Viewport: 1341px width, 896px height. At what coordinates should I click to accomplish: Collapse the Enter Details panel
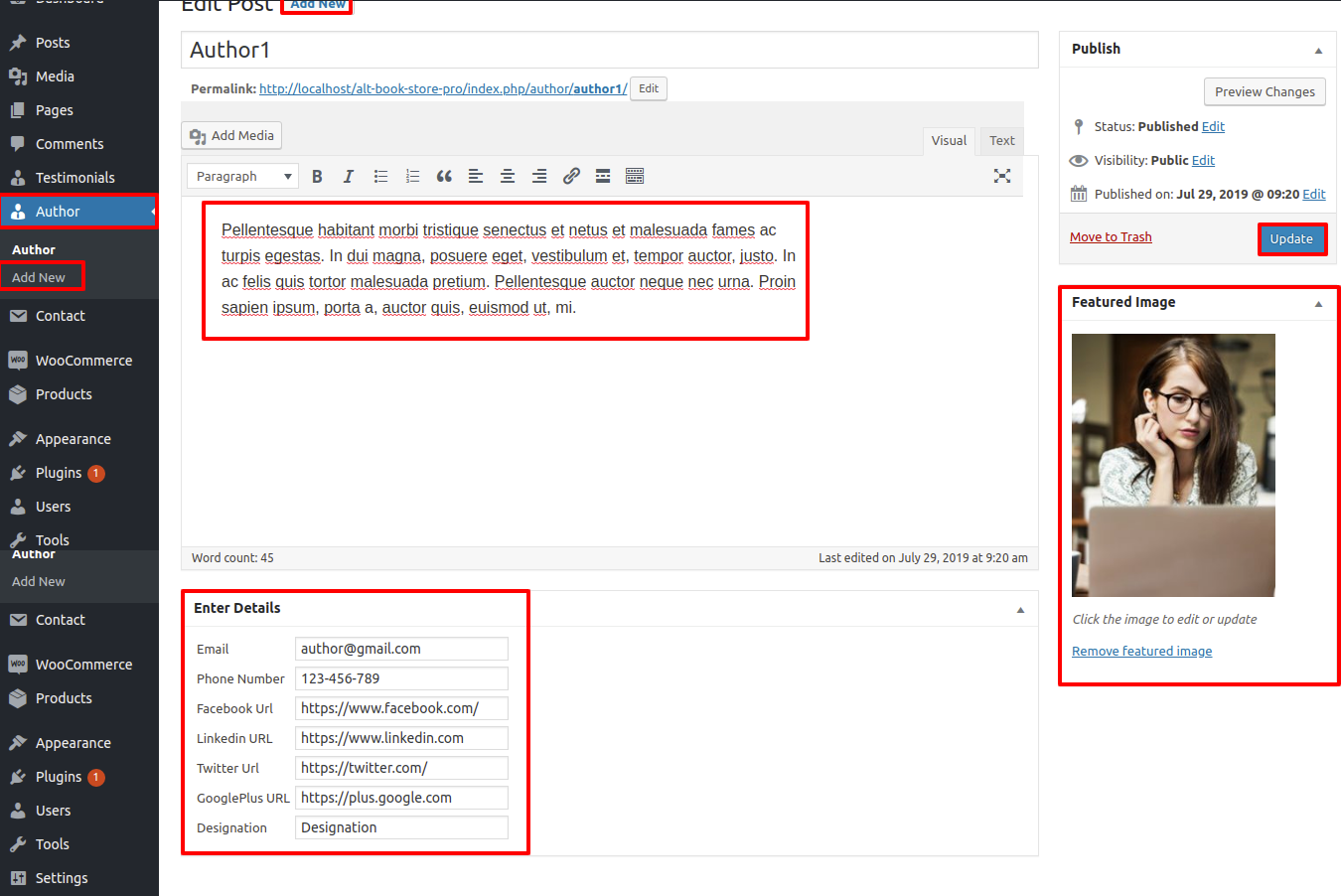coord(1020,609)
